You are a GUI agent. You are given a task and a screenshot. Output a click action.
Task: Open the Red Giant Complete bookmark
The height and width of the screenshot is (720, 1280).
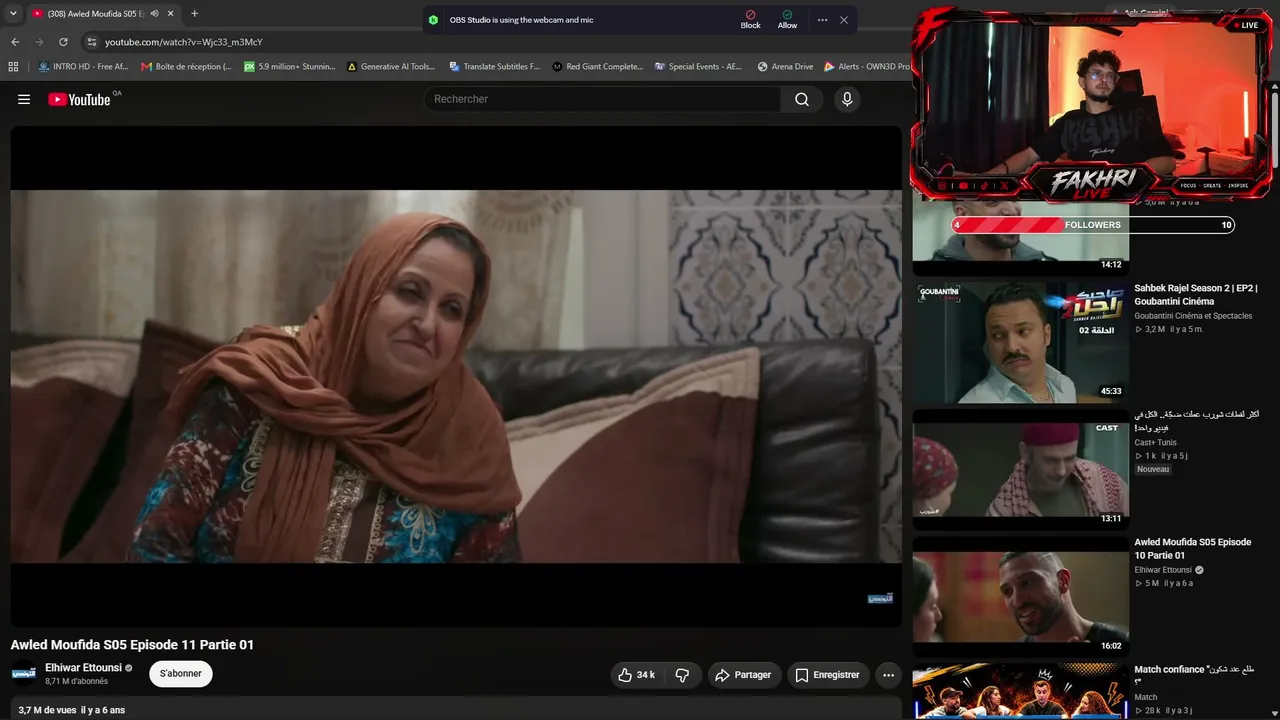pyautogui.click(x=597, y=67)
